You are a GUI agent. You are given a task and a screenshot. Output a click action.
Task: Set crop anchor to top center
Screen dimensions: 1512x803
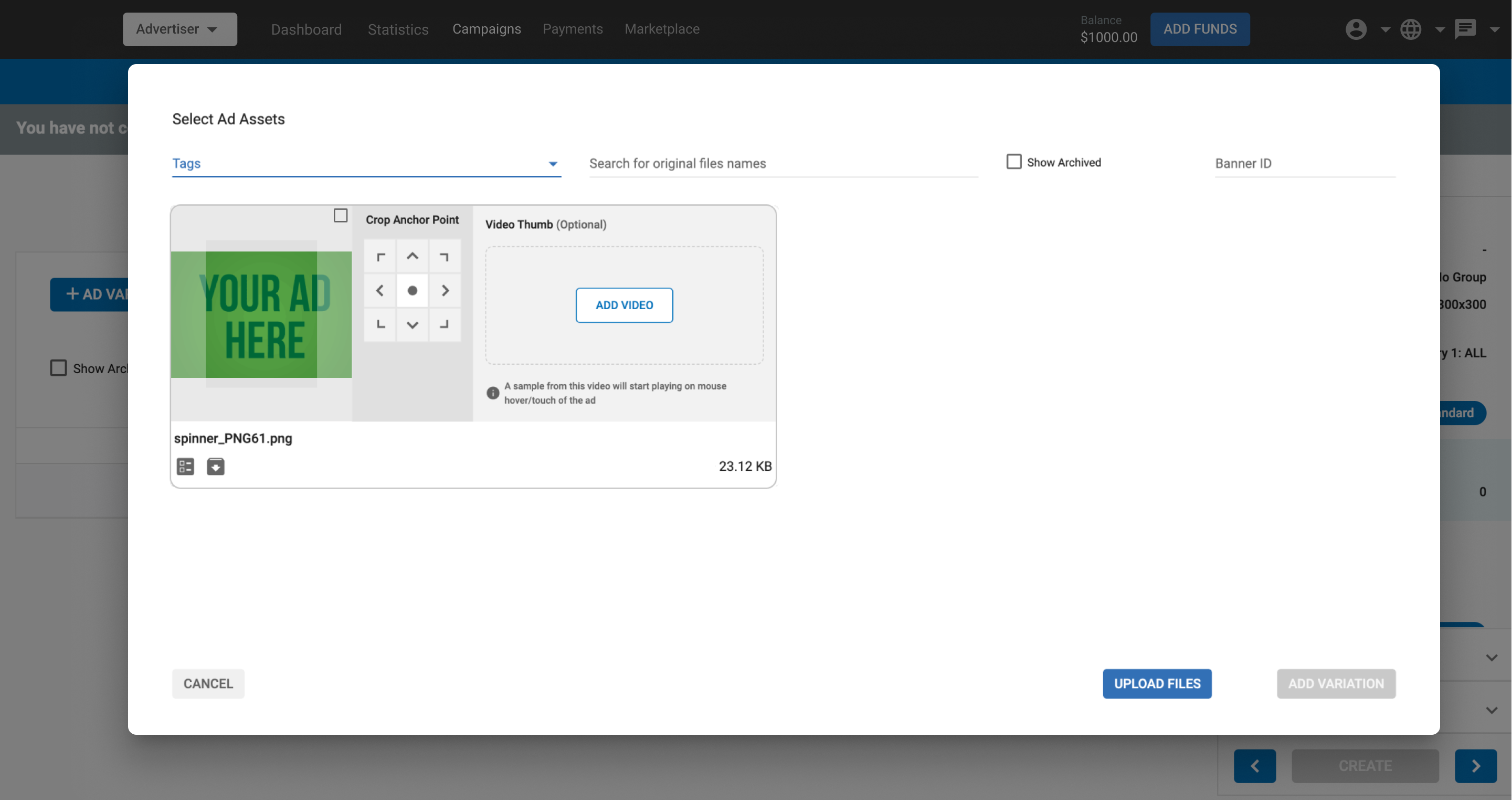coord(413,257)
